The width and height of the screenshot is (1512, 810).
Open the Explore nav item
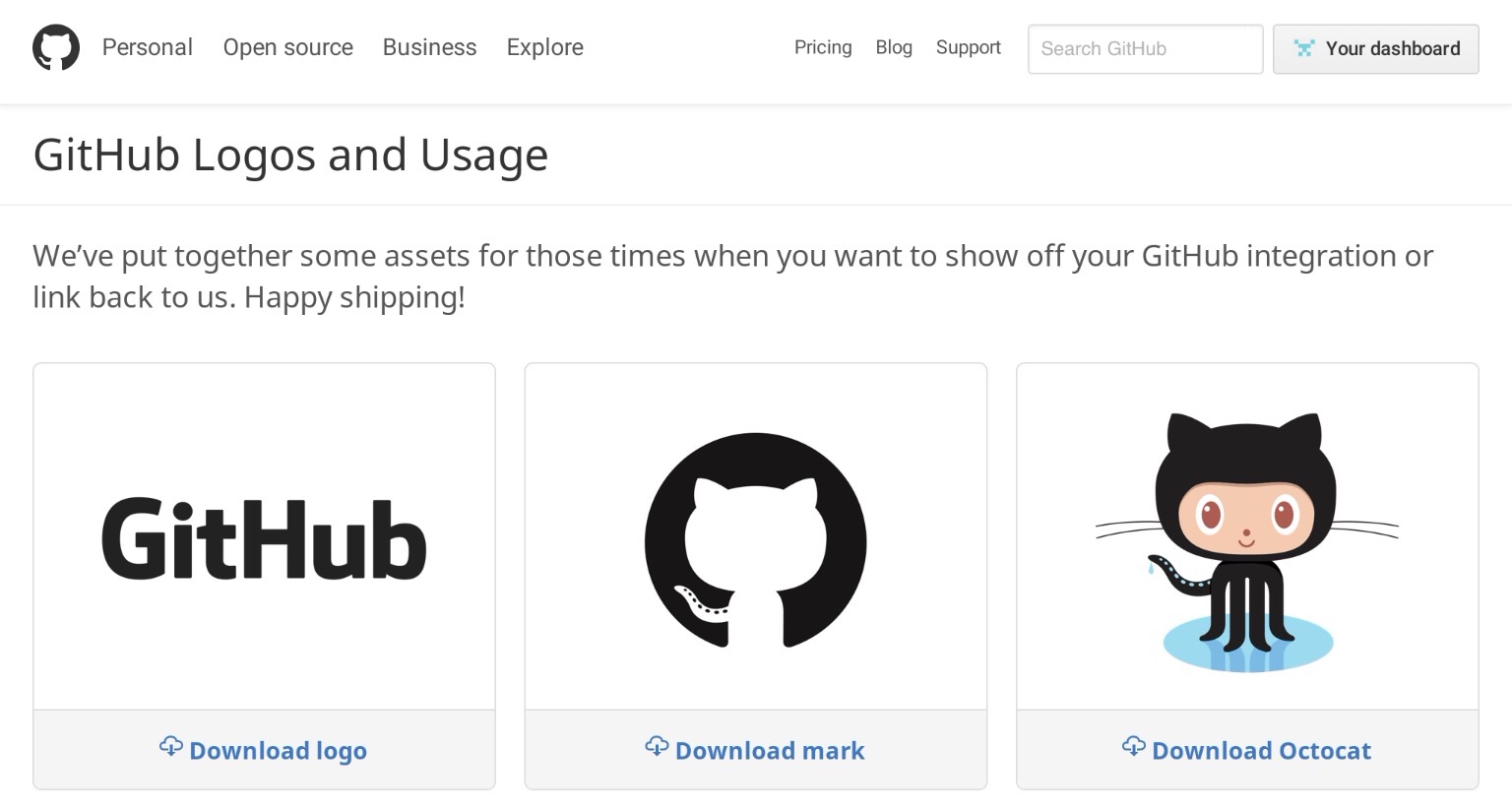pos(545,47)
